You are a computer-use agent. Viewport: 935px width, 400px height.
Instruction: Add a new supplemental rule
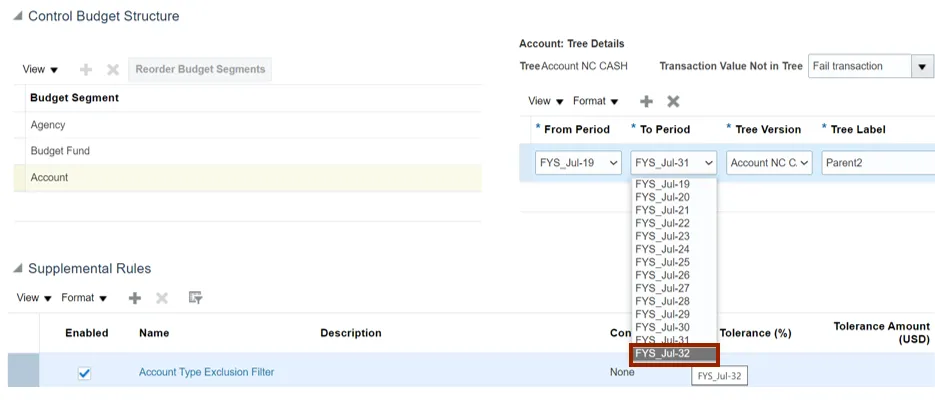tap(135, 298)
